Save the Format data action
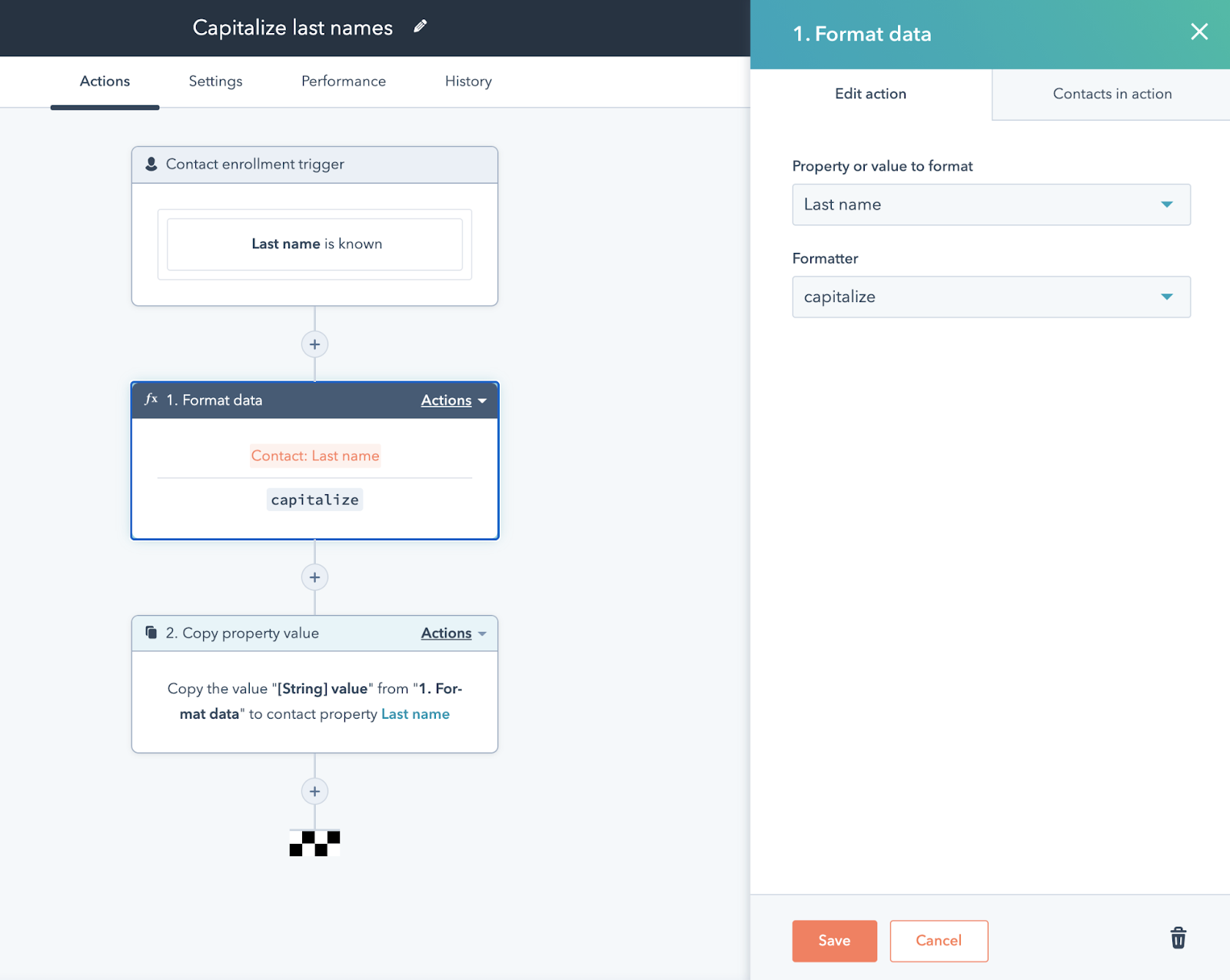This screenshot has height=980, width=1230. tap(834, 941)
